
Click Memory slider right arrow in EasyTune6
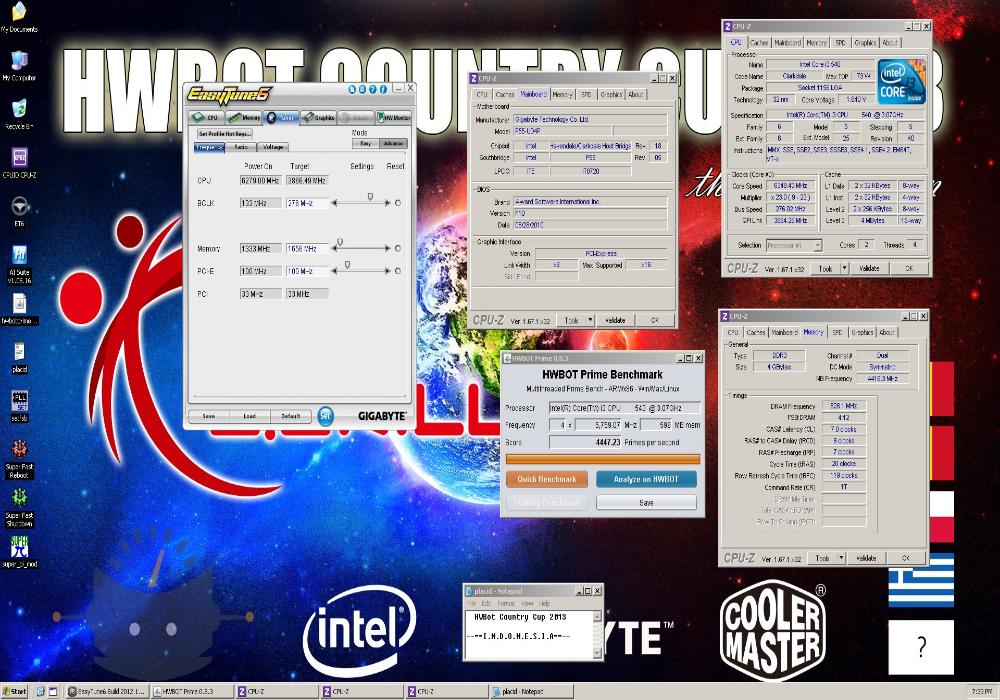click(386, 248)
